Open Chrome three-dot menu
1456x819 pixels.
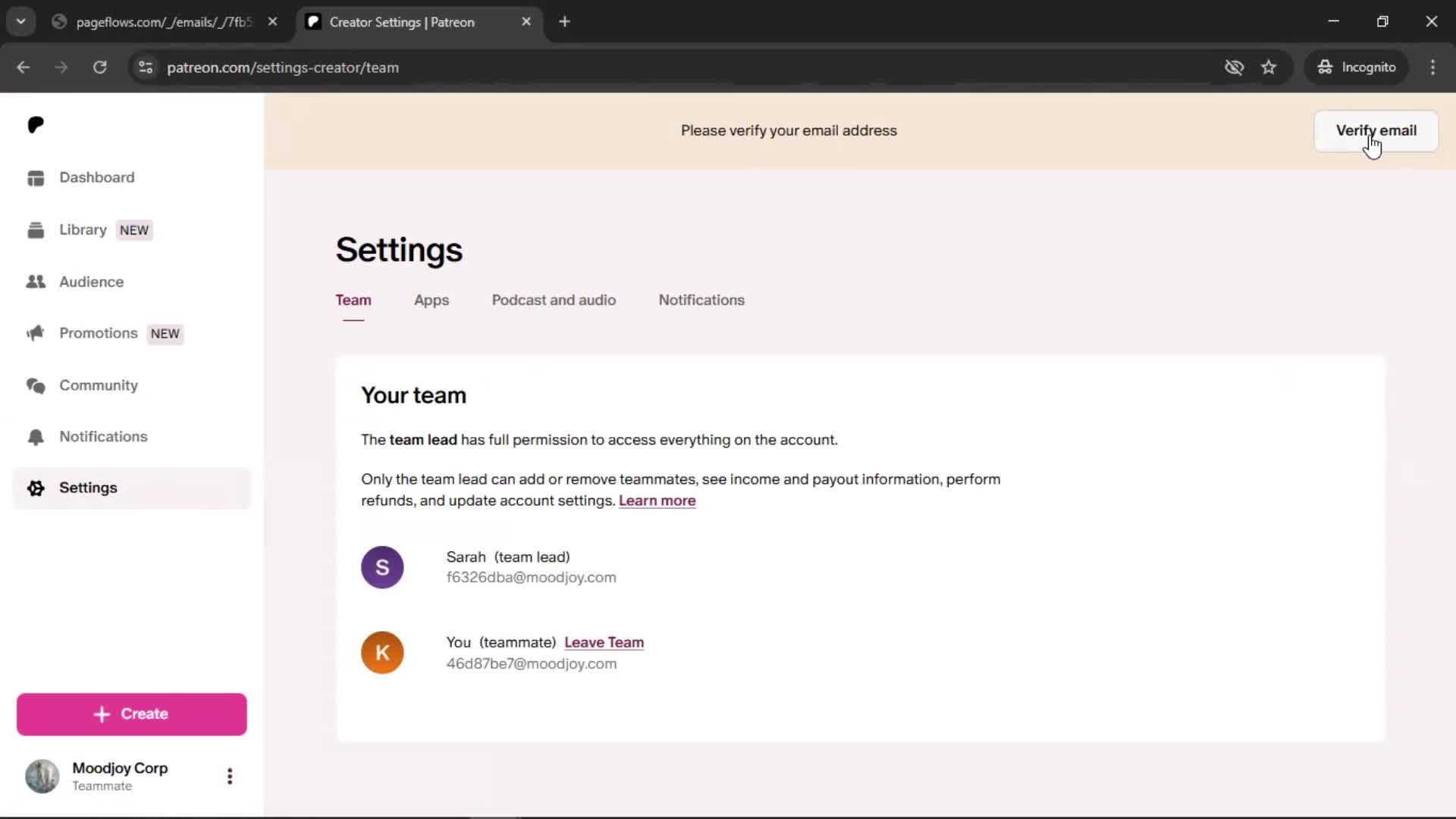coord(1432,67)
